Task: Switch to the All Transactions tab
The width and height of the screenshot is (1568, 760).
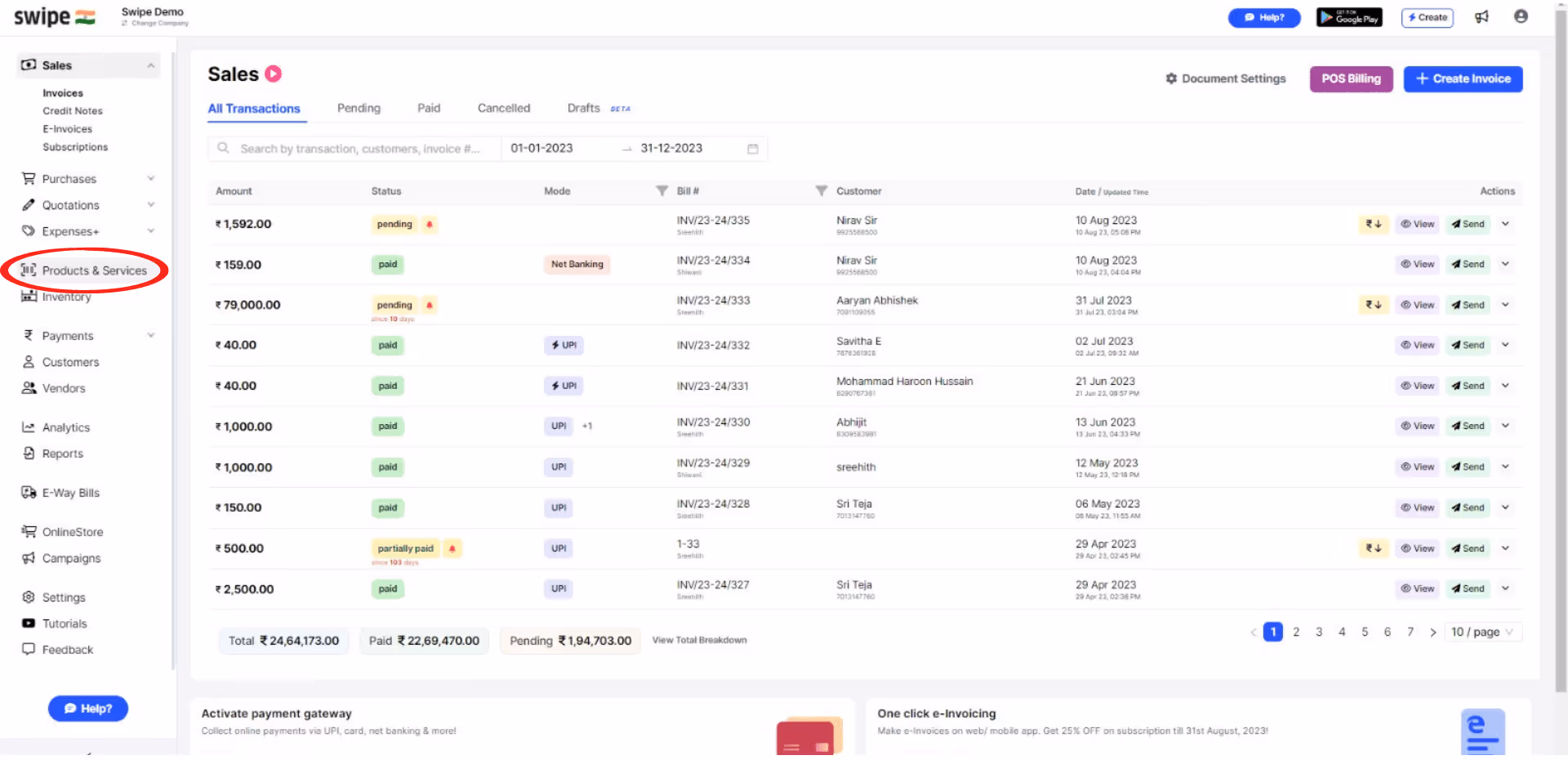Action: tap(254, 109)
